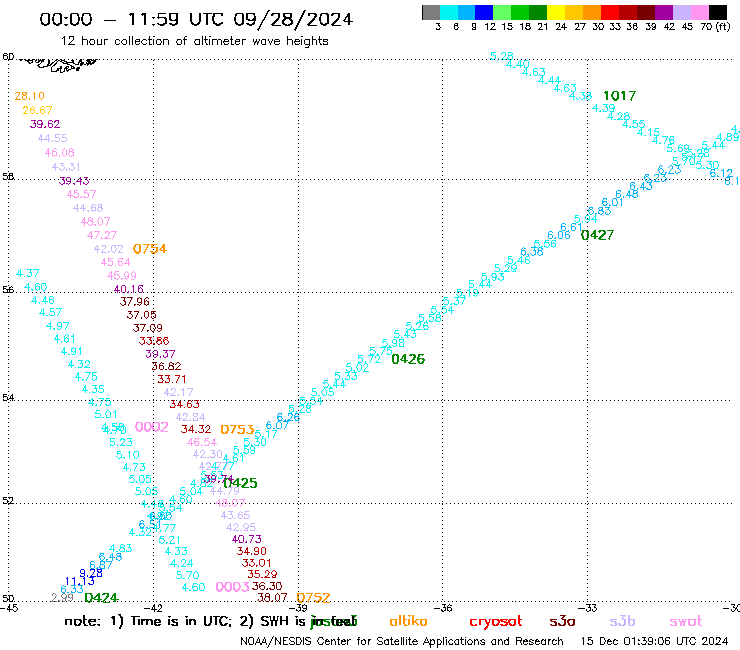Click the black swatch at the legend's end

click(718, 12)
